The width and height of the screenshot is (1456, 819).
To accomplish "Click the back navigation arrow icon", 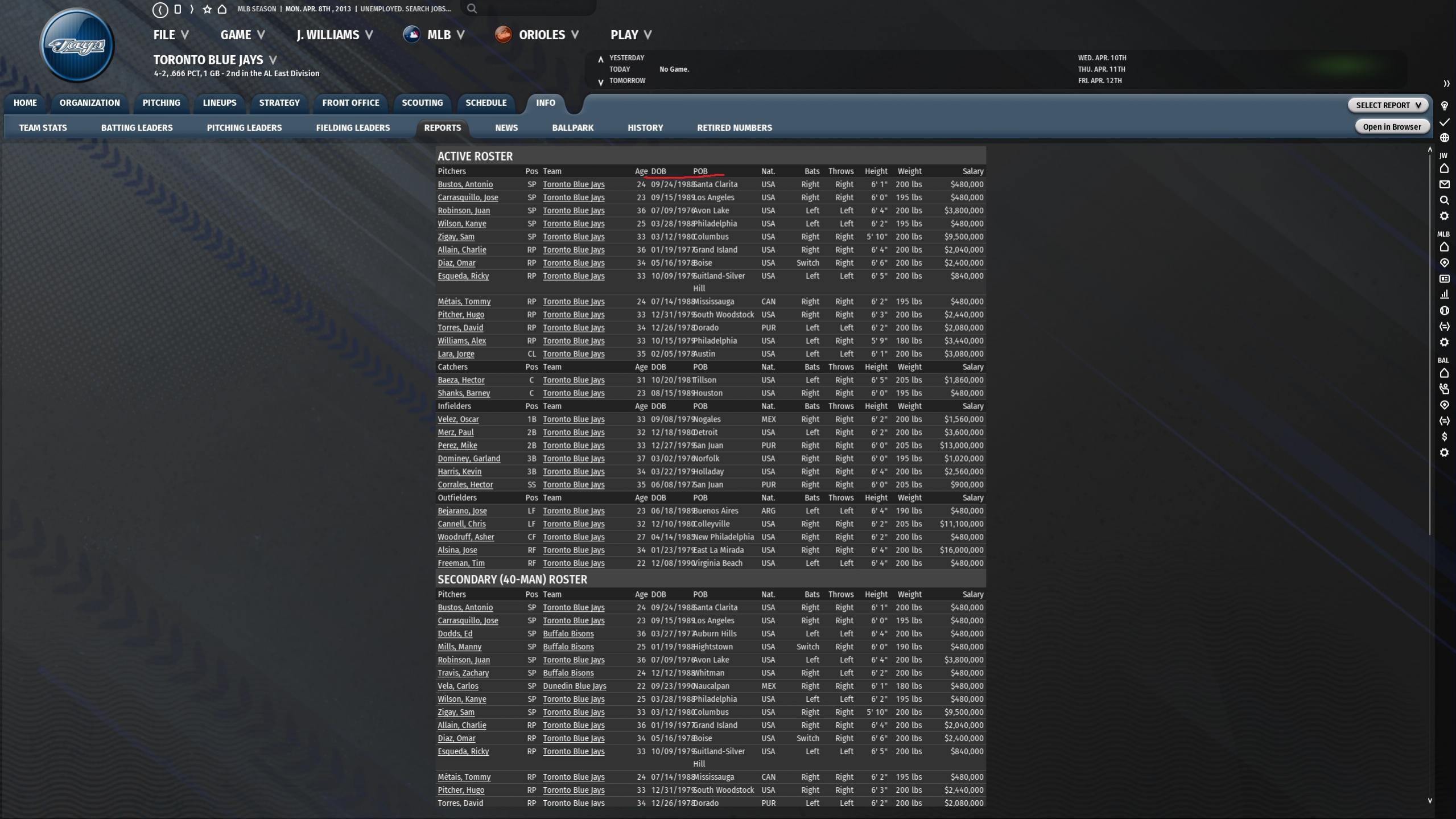I will coord(160,9).
